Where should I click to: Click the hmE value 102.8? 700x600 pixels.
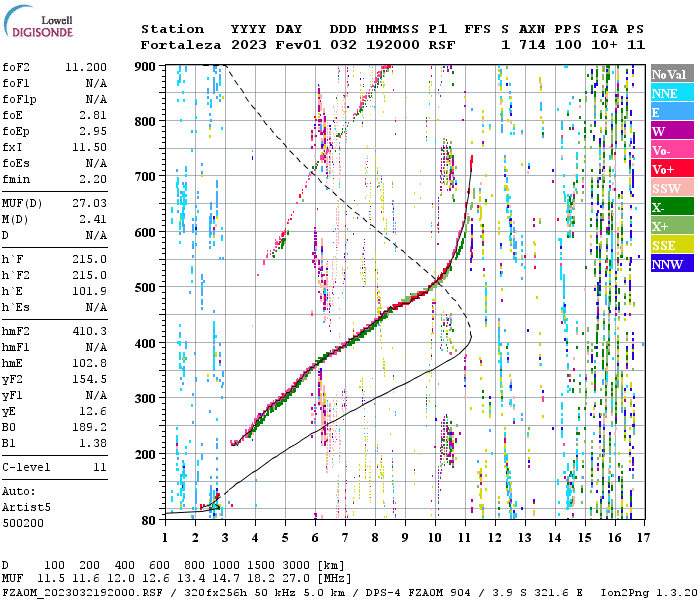pyautogui.click(x=89, y=363)
